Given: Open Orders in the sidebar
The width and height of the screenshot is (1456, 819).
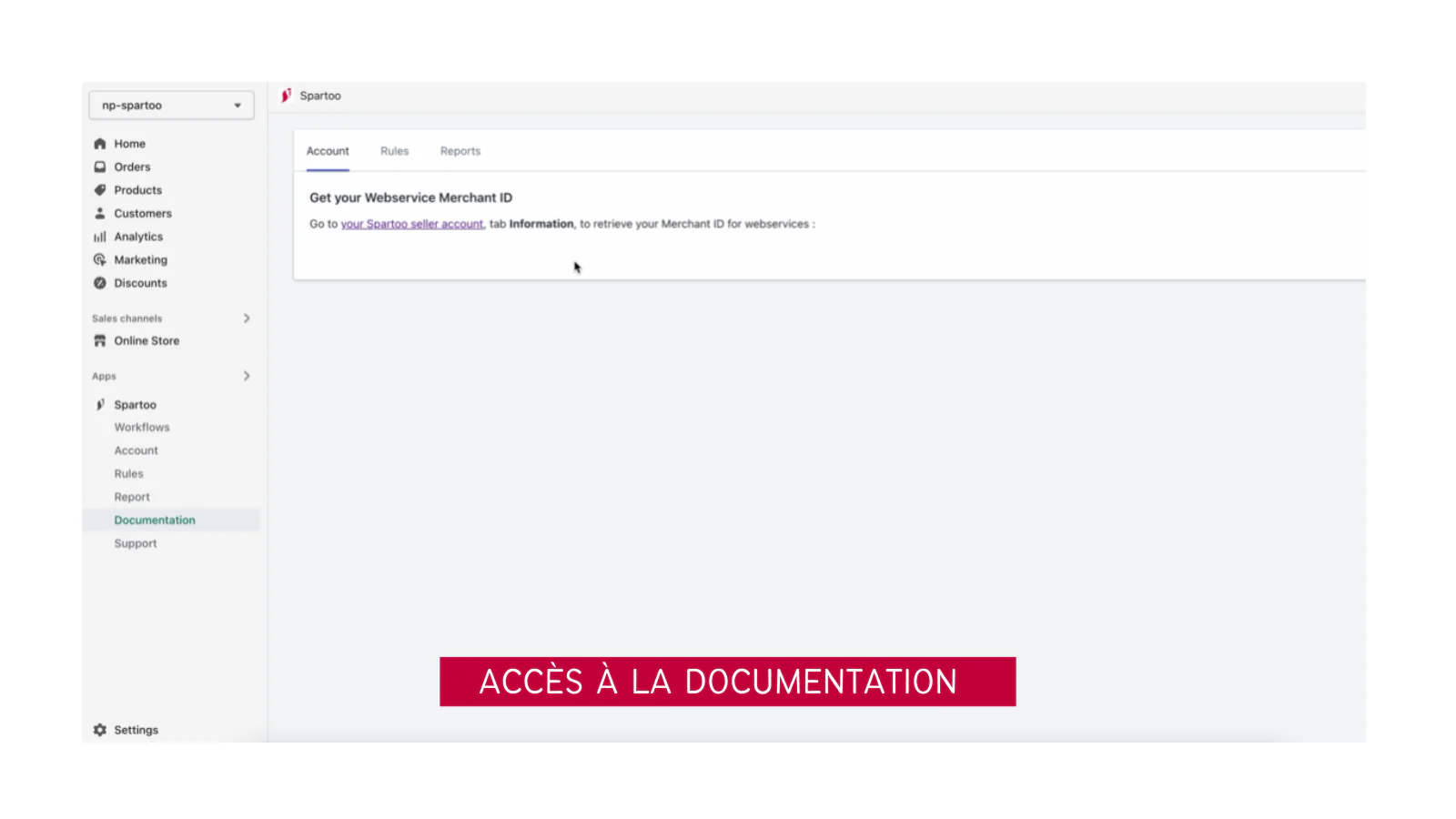Looking at the screenshot, I should 132,167.
